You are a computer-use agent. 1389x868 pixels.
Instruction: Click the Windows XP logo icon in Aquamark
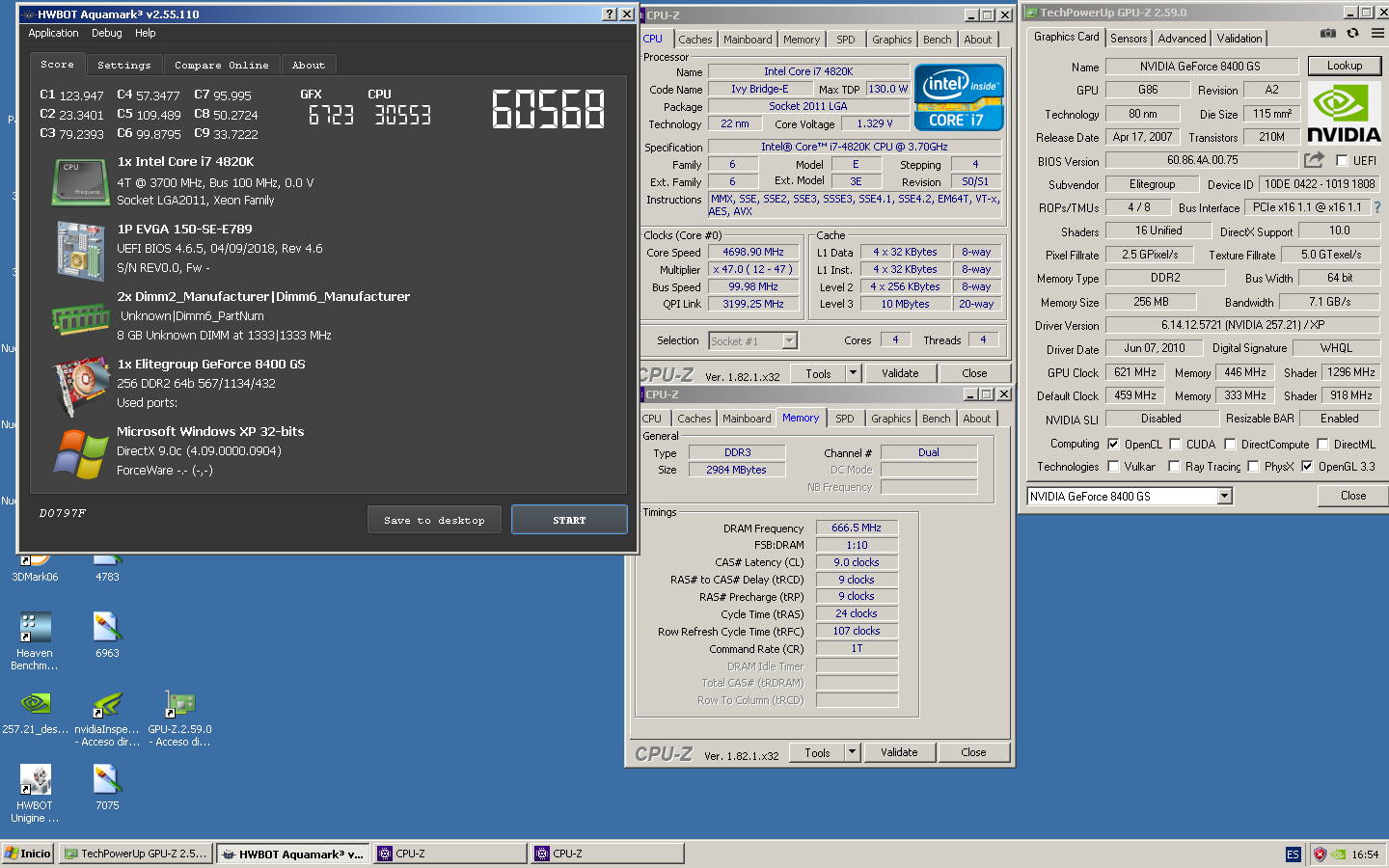[80, 453]
